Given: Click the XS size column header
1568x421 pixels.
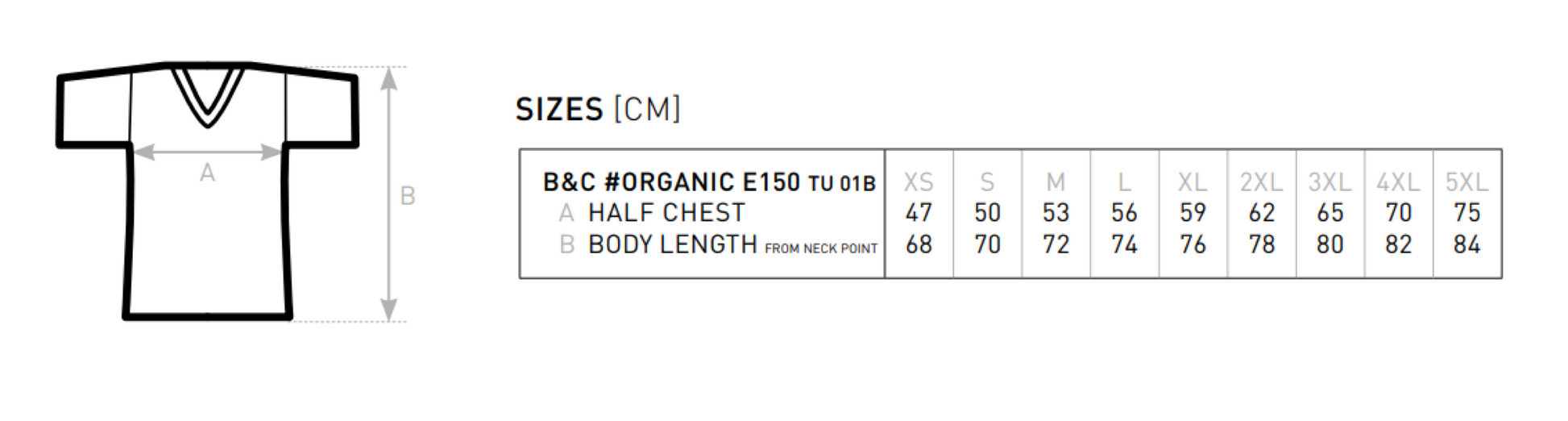Looking at the screenshot, I should (x=919, y=182).
